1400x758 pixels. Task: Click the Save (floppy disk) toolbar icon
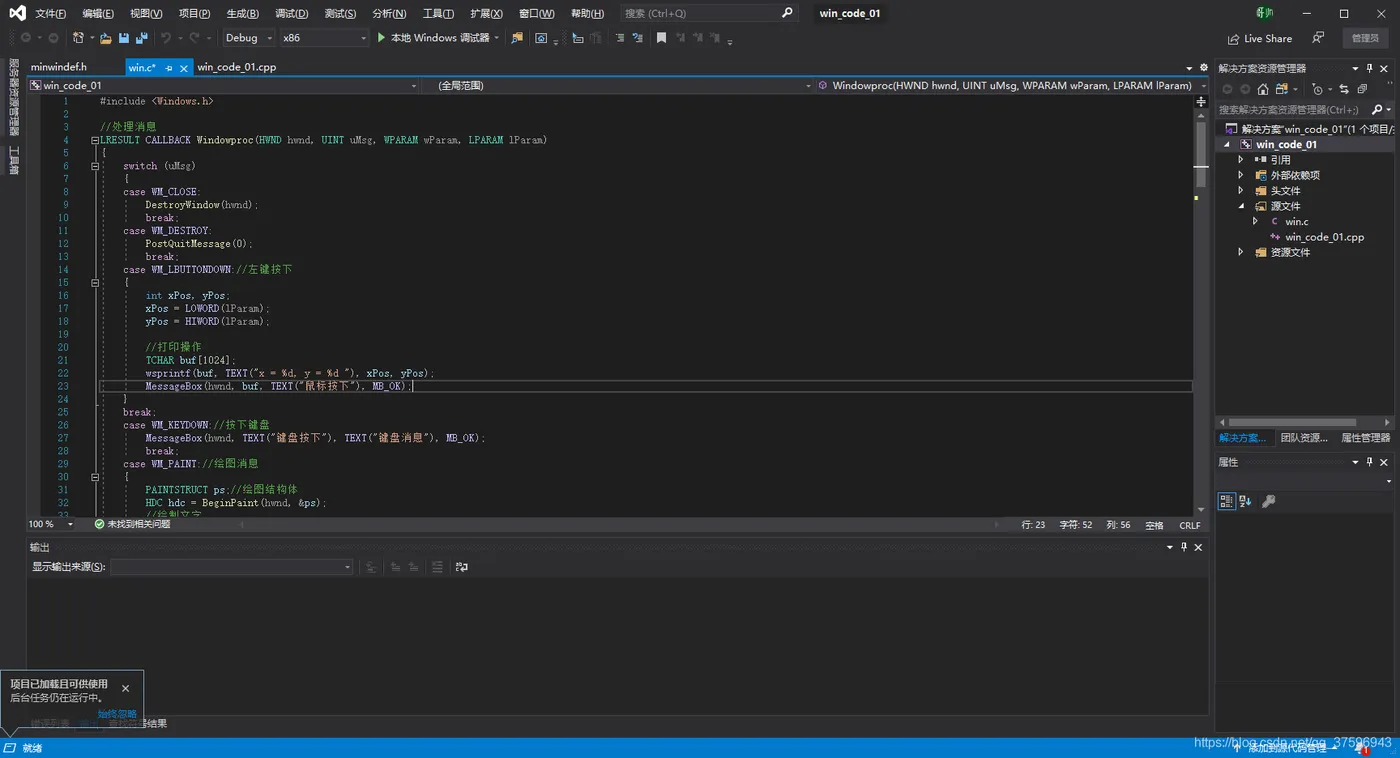coord(124,38)
